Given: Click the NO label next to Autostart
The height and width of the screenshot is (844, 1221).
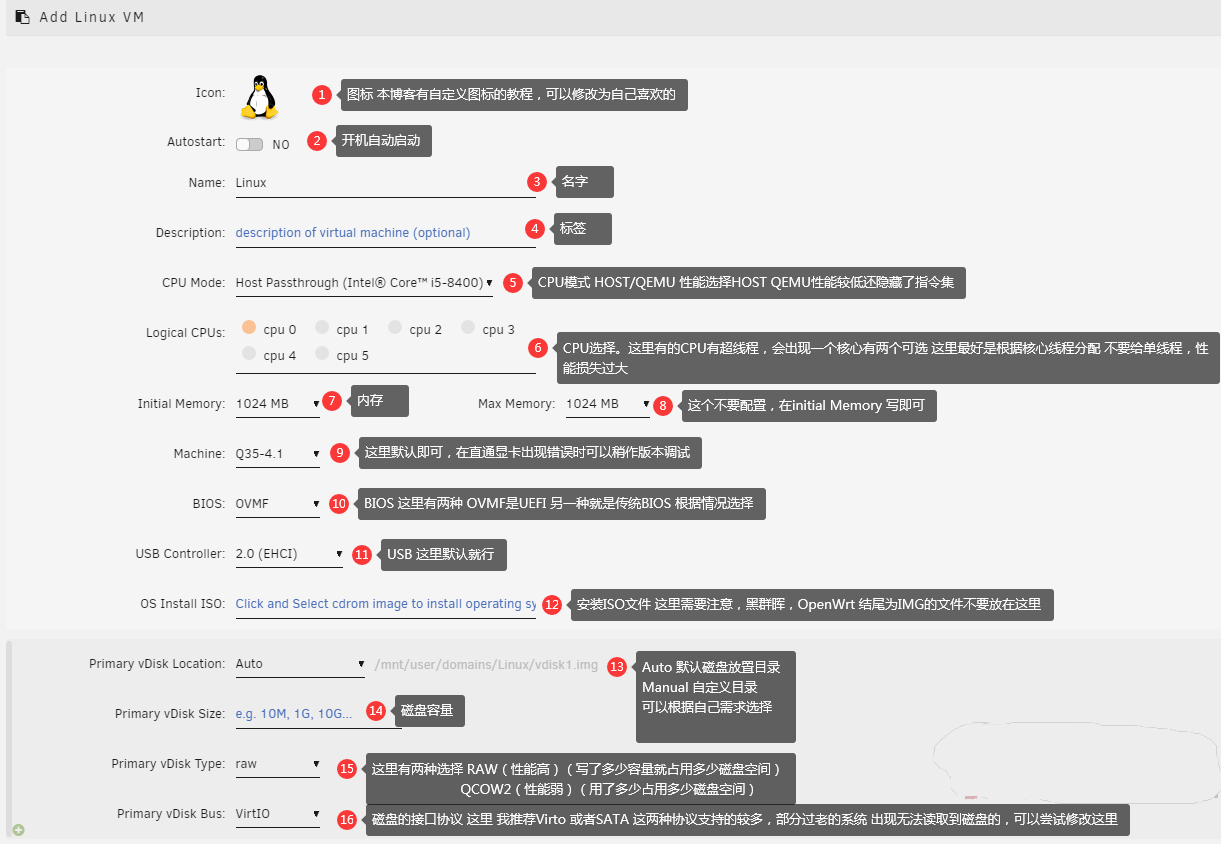Looking at the screenshot, I should pos(281,145).
